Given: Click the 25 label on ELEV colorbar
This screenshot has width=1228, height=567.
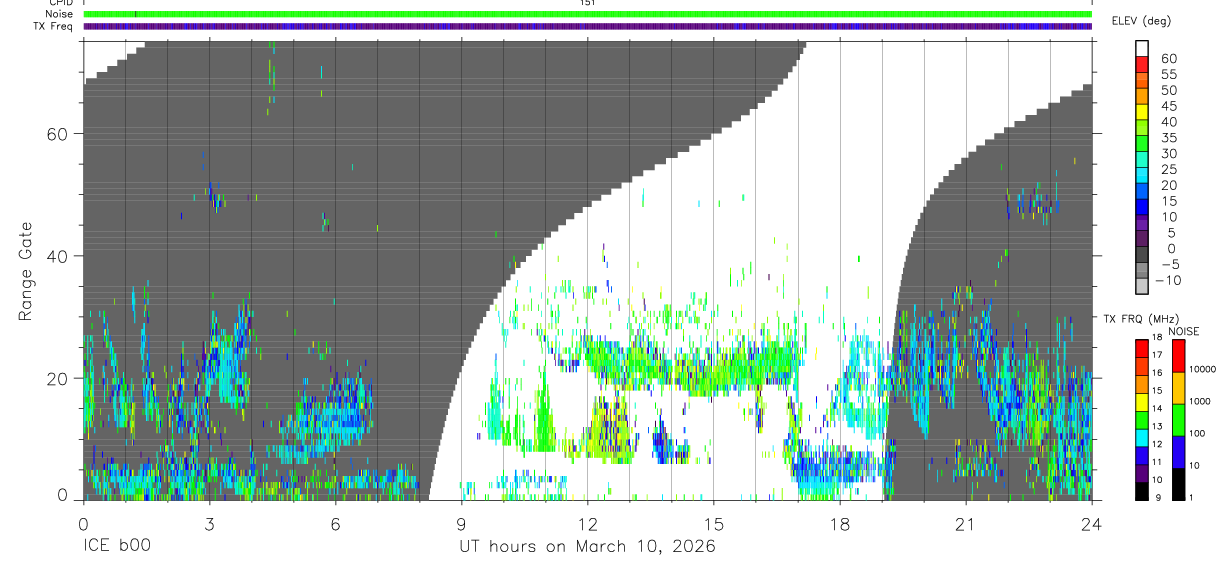Looking at the screenshot, I should tap(1169, 169).
